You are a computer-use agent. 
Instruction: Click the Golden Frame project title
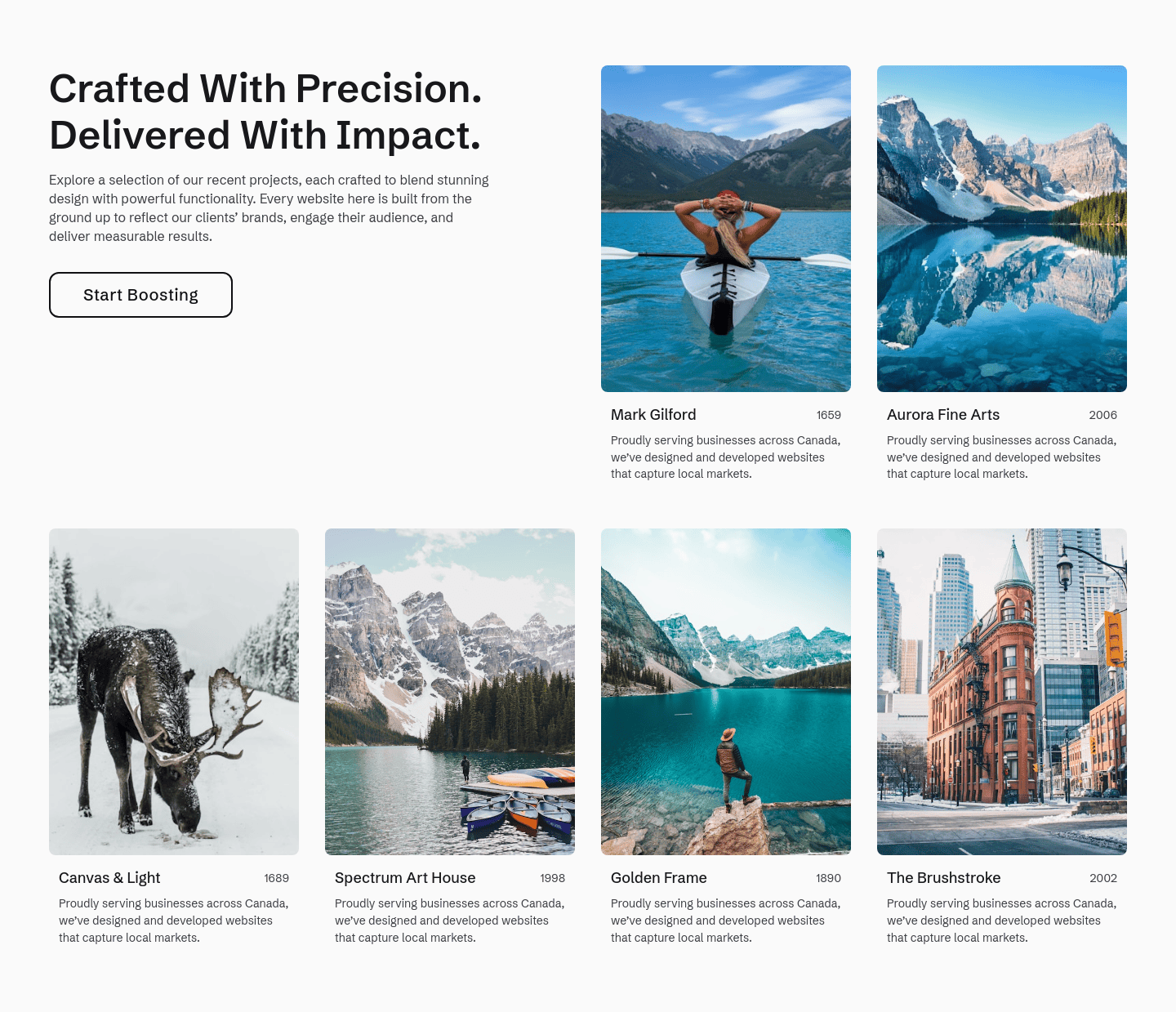[x=659, y=878]
